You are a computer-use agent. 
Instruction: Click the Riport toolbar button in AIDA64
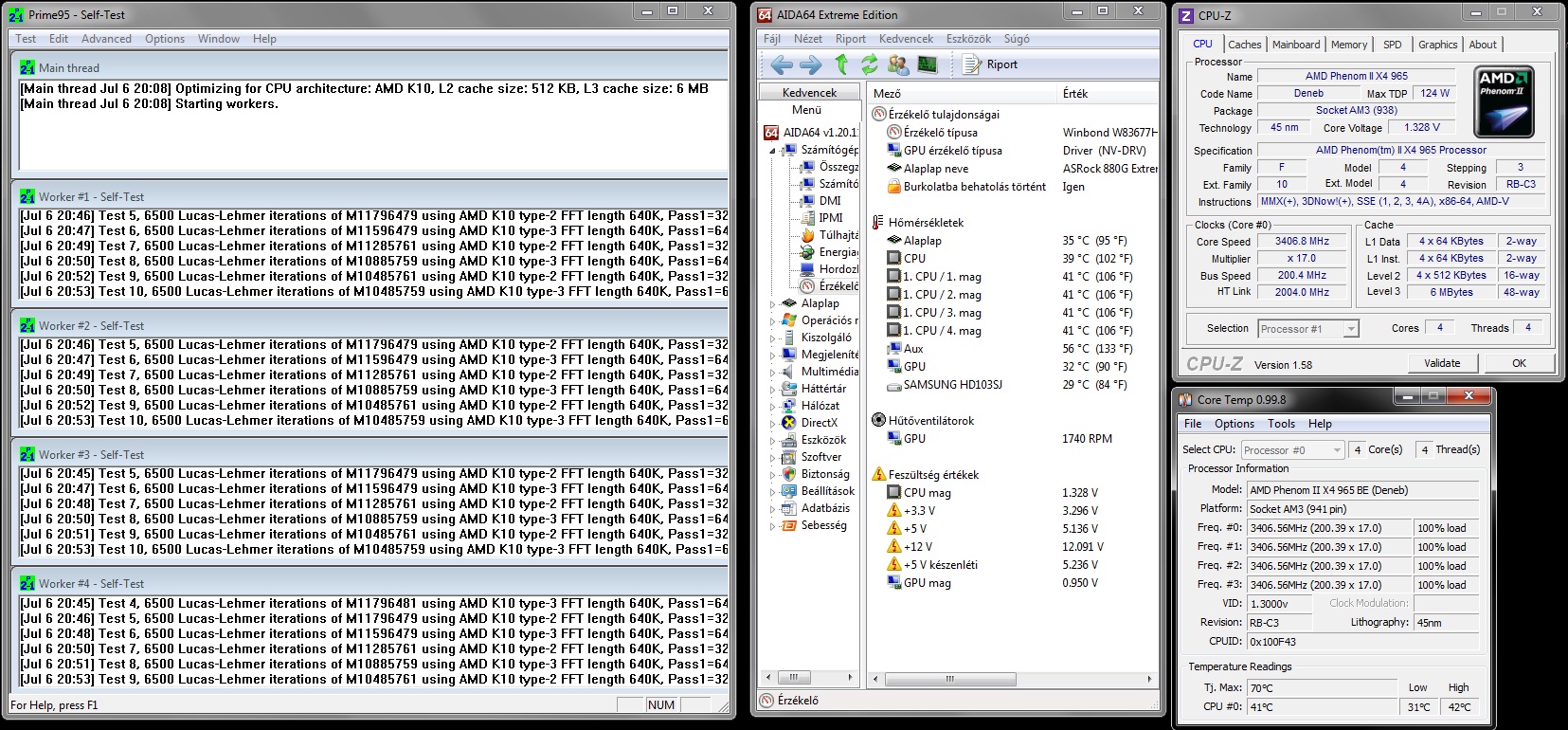pos(990,64)
